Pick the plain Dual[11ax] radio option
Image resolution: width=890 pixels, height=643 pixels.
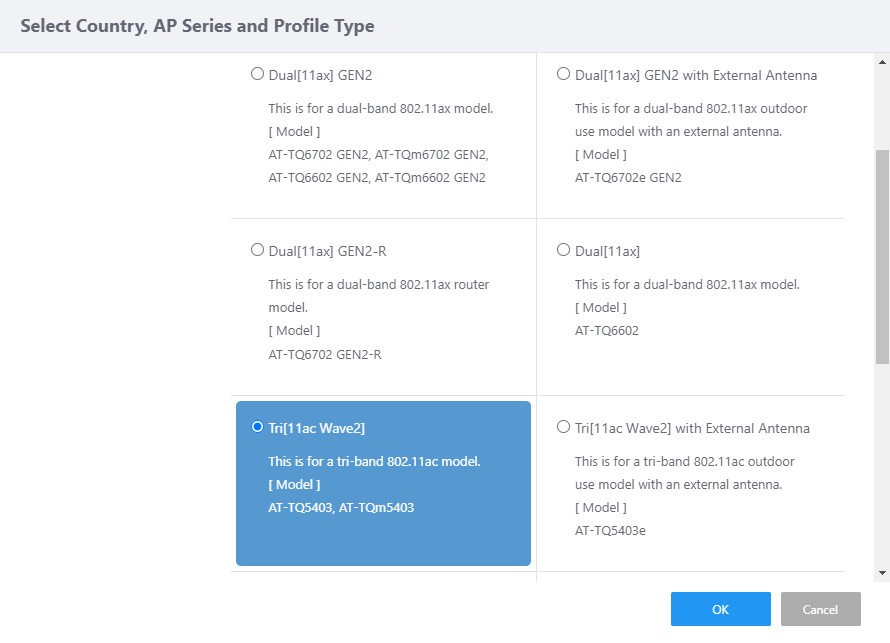pos(563,249)
